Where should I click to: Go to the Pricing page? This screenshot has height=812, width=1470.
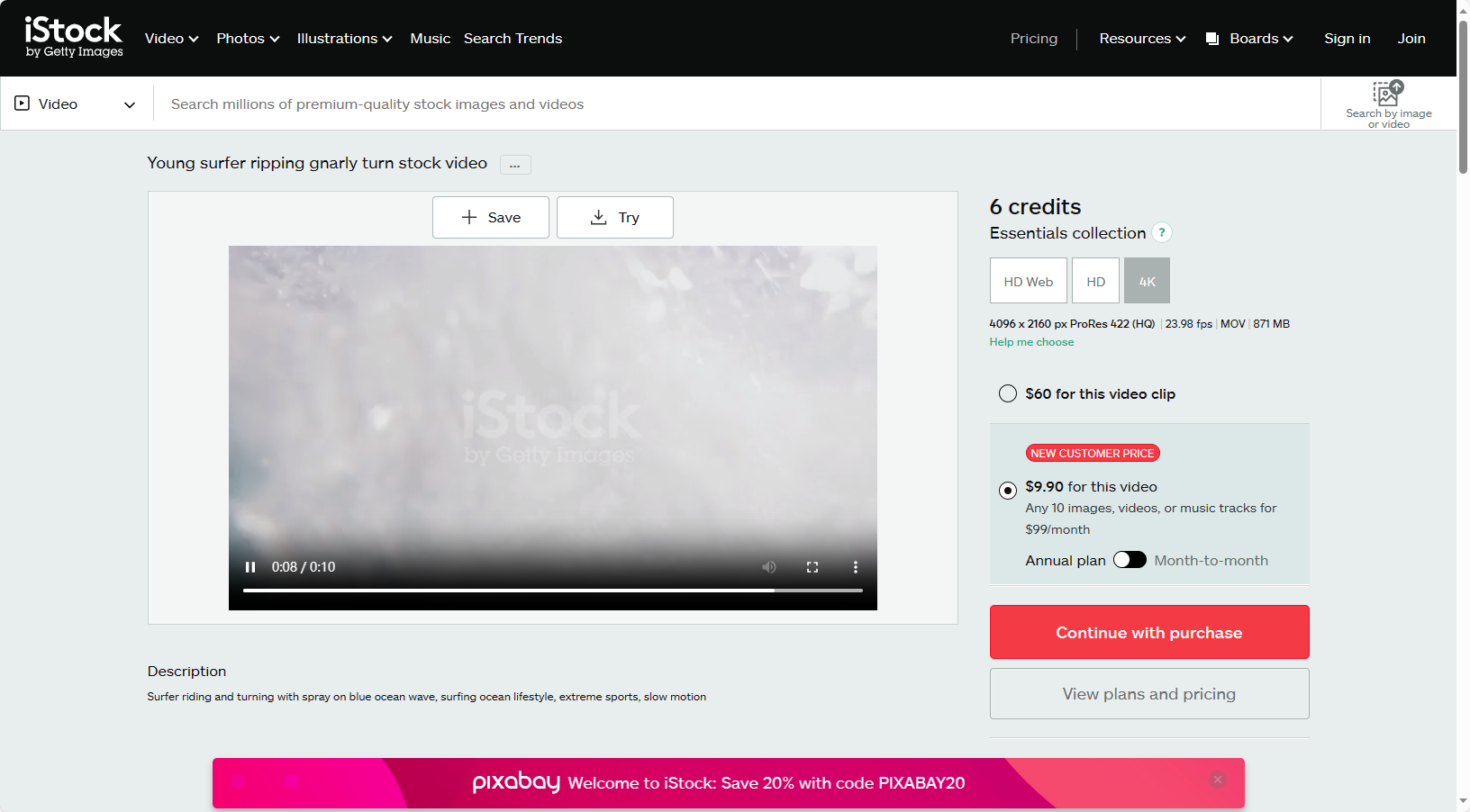pyautogui.click(x=1034, y=39)
